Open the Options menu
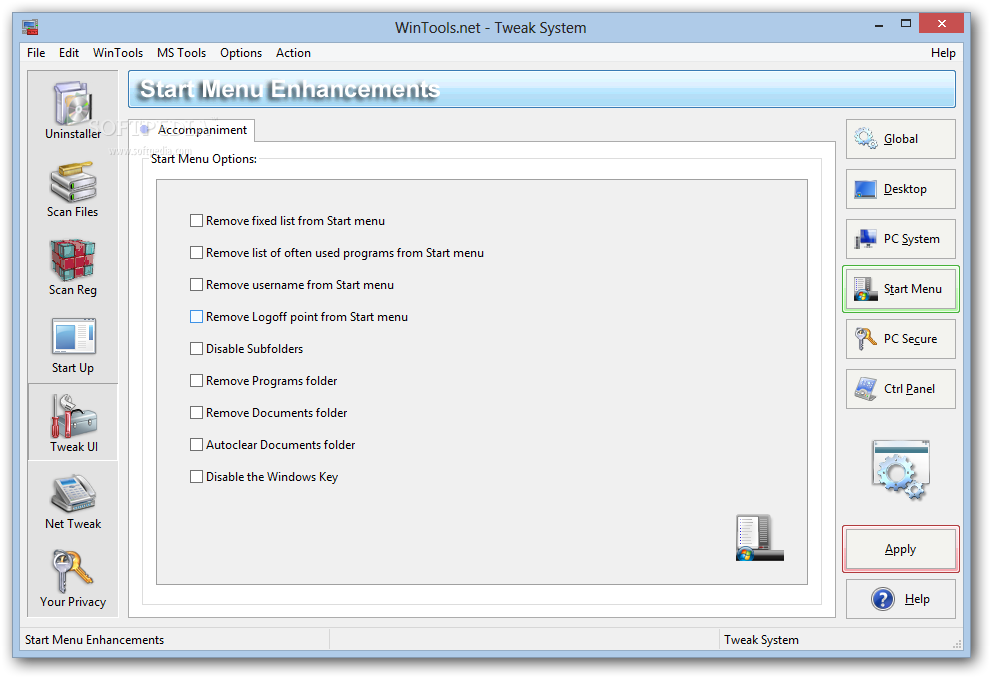The width and height of the screenshot is (991, 678). [241, 53]
